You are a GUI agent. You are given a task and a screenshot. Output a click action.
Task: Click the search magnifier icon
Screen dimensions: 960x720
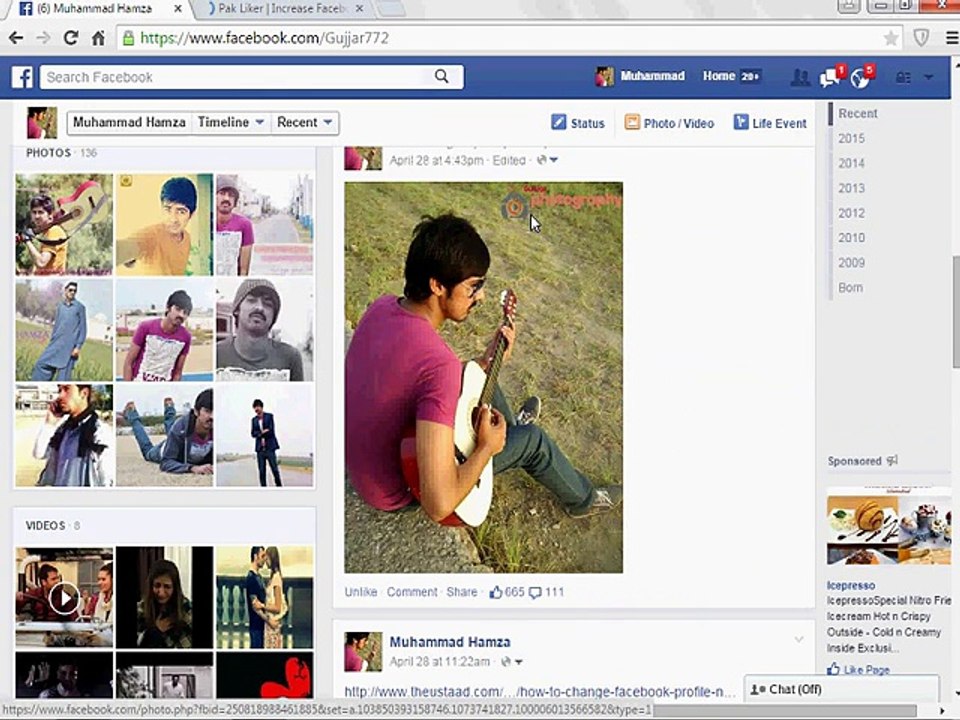(x=441, y=77)
